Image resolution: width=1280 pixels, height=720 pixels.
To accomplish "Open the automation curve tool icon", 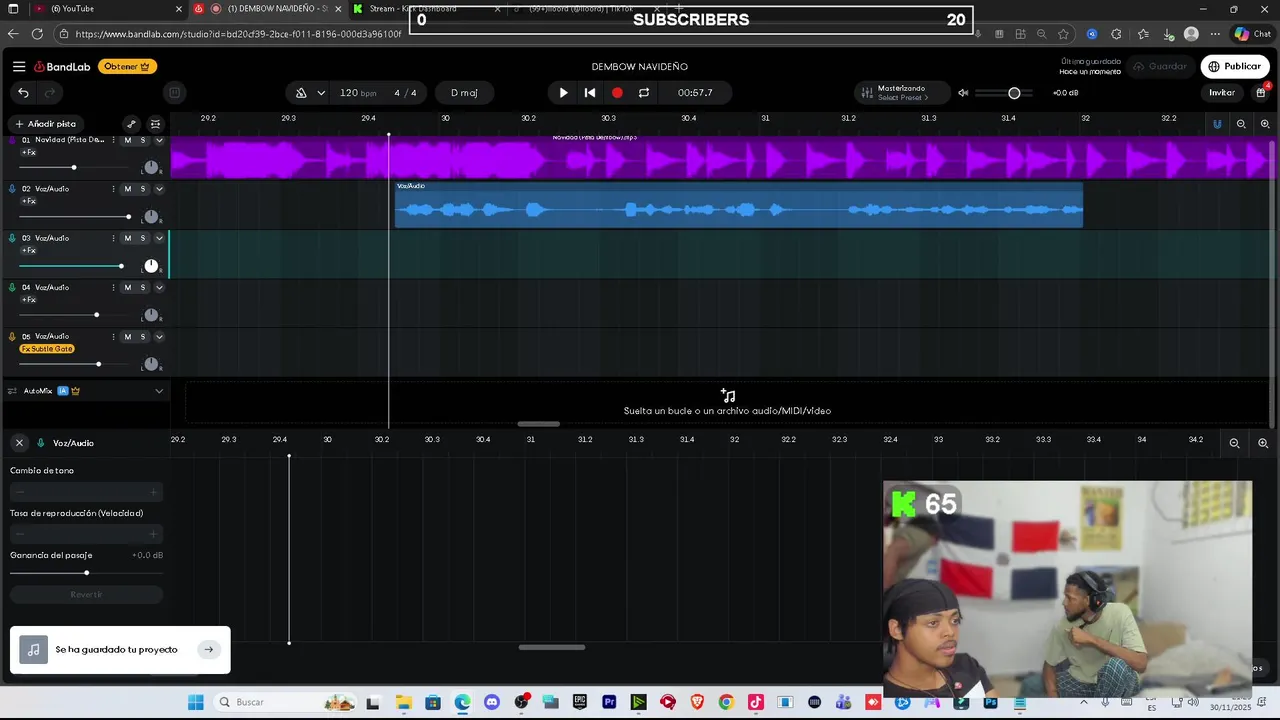I will click(131, 124).
